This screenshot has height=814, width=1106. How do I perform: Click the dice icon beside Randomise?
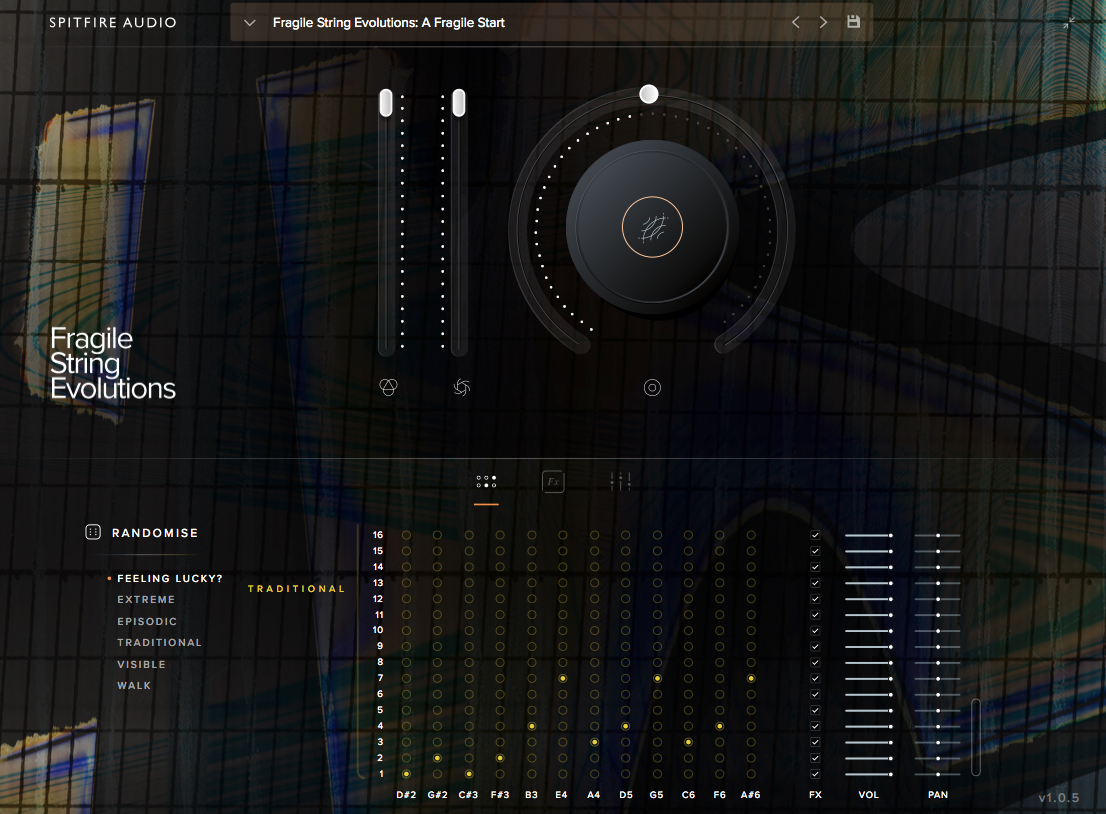pos(93,533)
